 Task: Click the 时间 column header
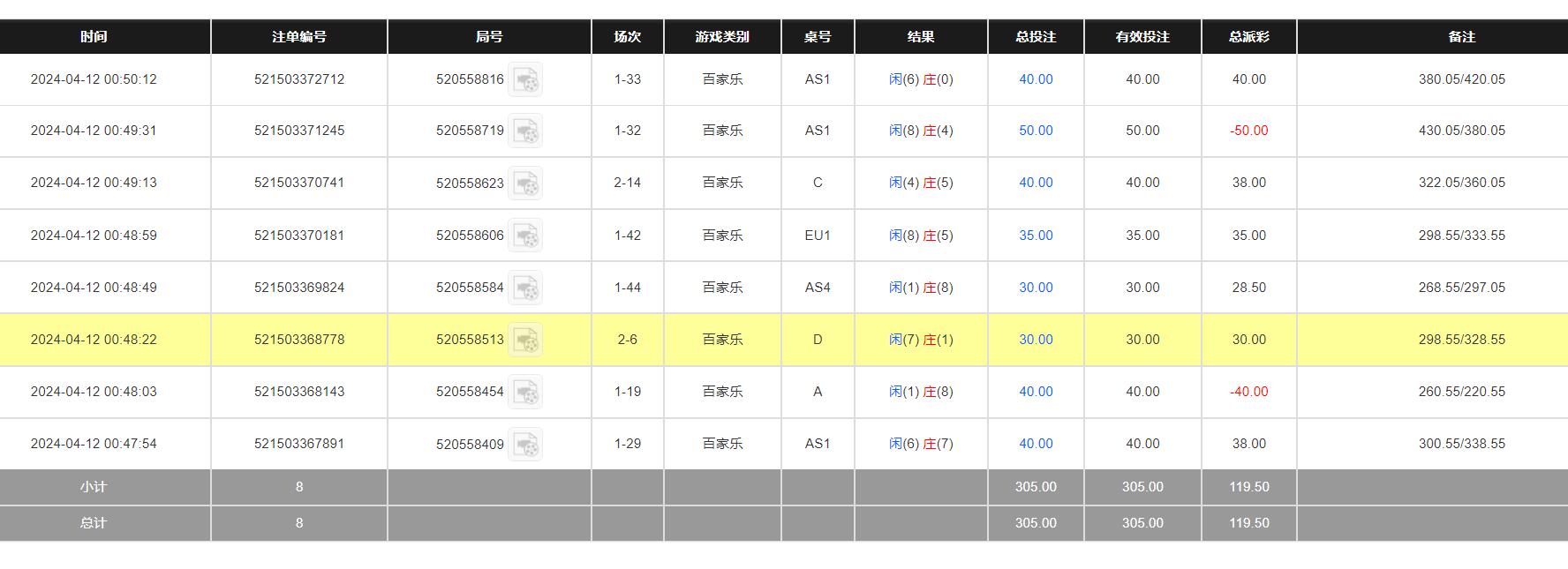coord(94,37)
